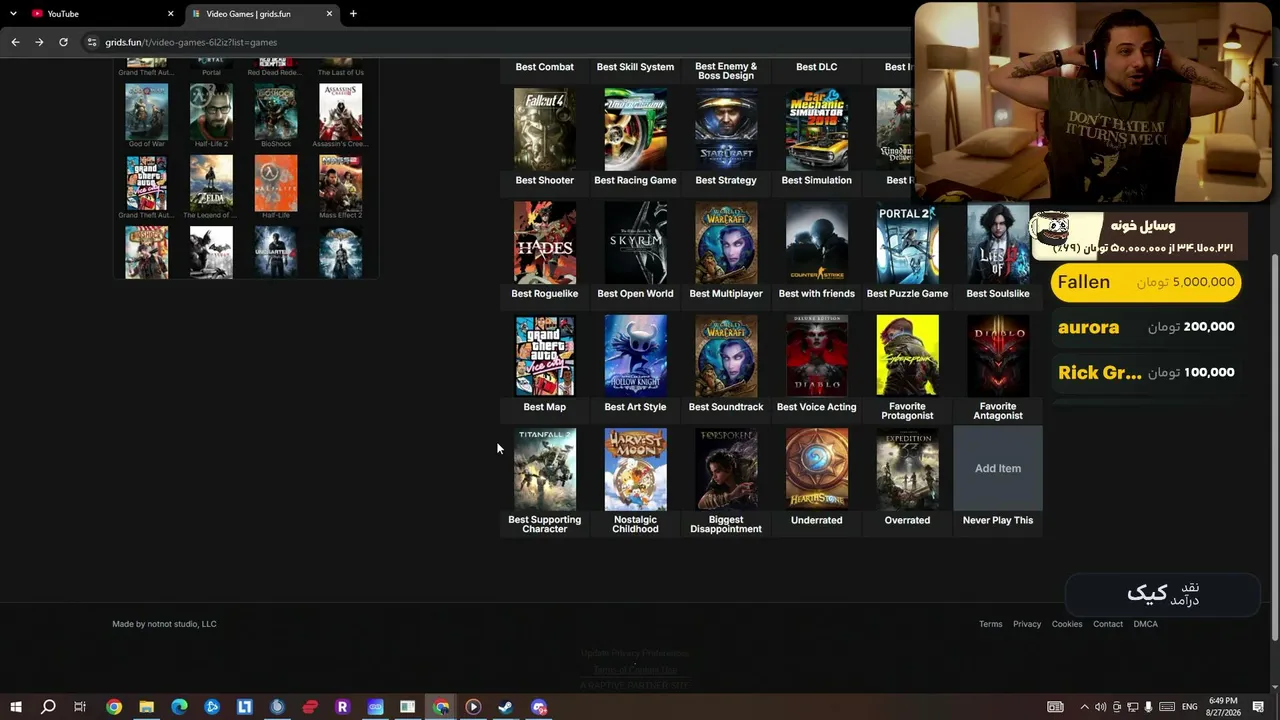Go forward in browser history
The height and width of the screenshot is (720, 1280).
[39, 42]
